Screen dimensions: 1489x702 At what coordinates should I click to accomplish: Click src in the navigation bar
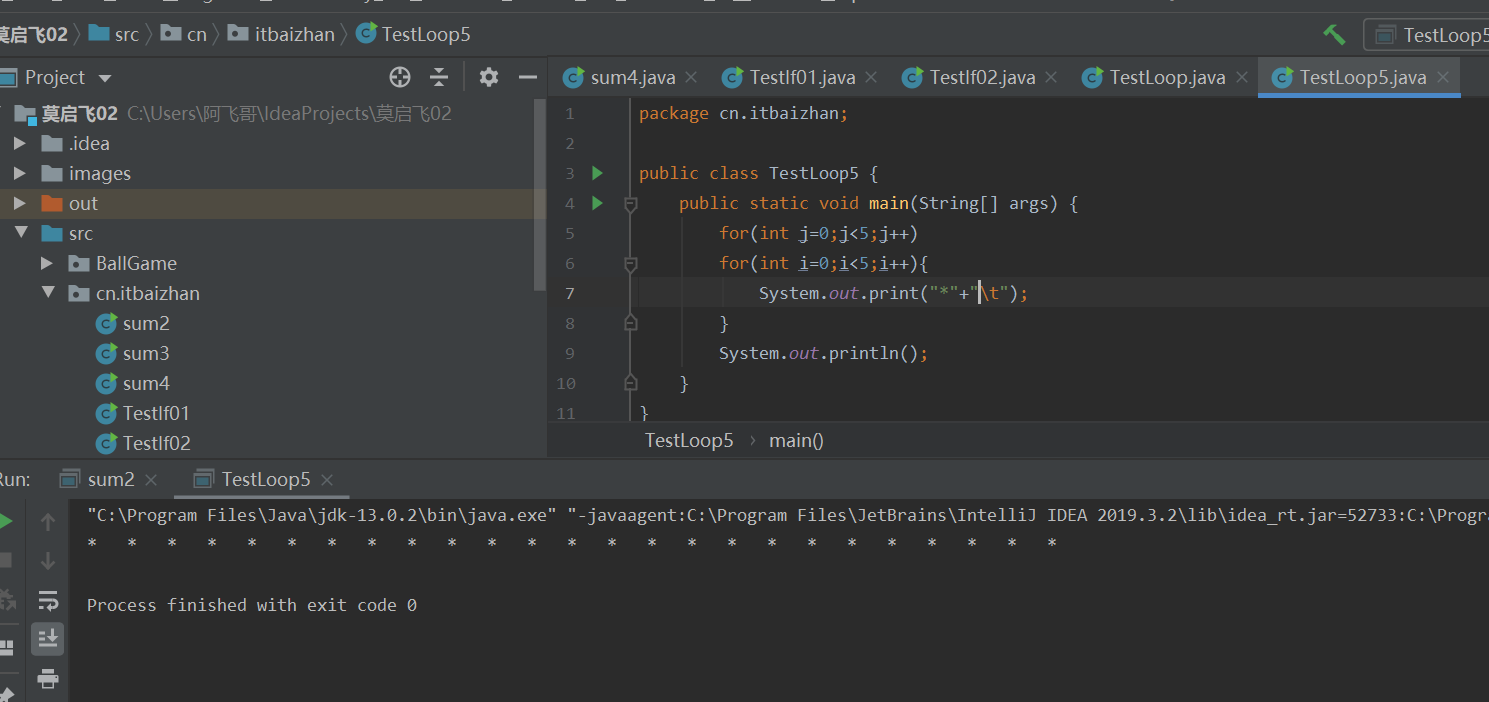click(114, 34)
